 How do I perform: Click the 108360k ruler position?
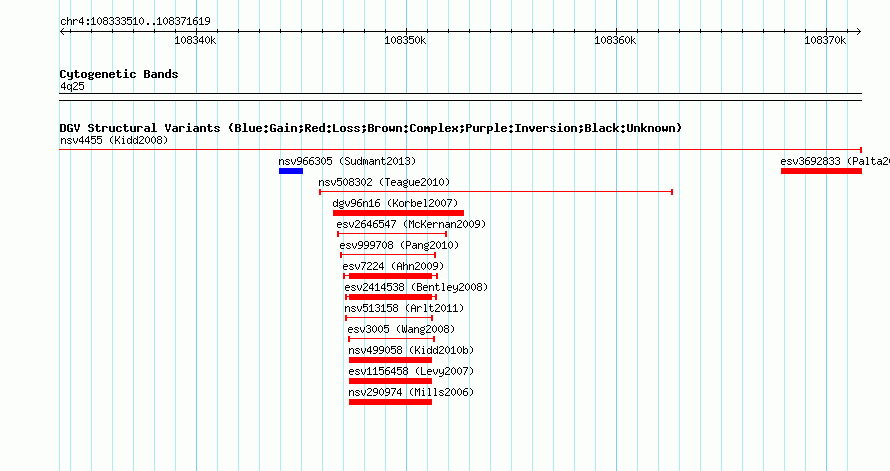[615, 40]
